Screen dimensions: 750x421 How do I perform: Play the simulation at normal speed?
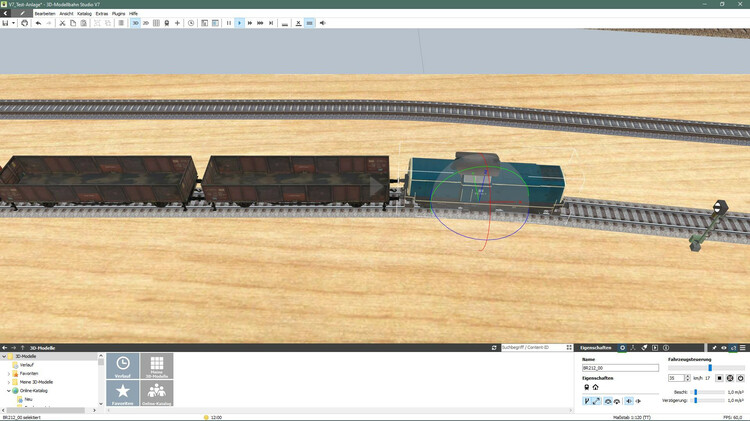tap(239, 23)
